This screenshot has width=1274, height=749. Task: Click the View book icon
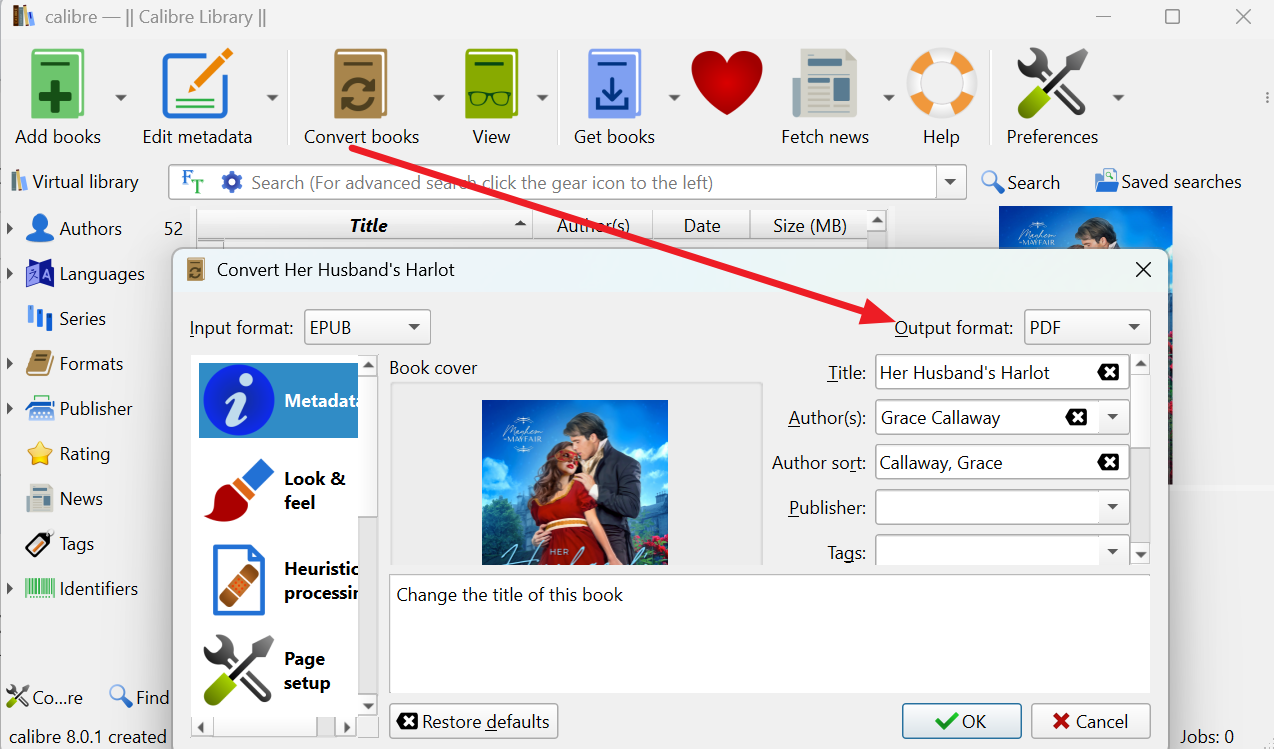coord(491,85)
